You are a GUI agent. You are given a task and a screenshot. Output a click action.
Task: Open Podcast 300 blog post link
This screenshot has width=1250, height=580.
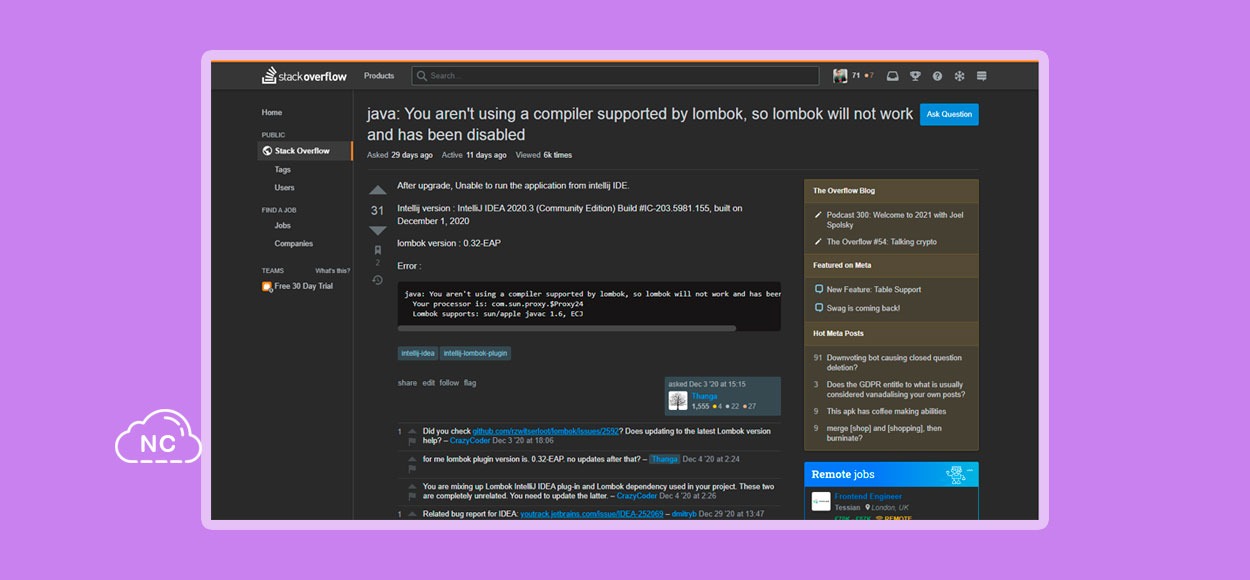pos(895,220)
